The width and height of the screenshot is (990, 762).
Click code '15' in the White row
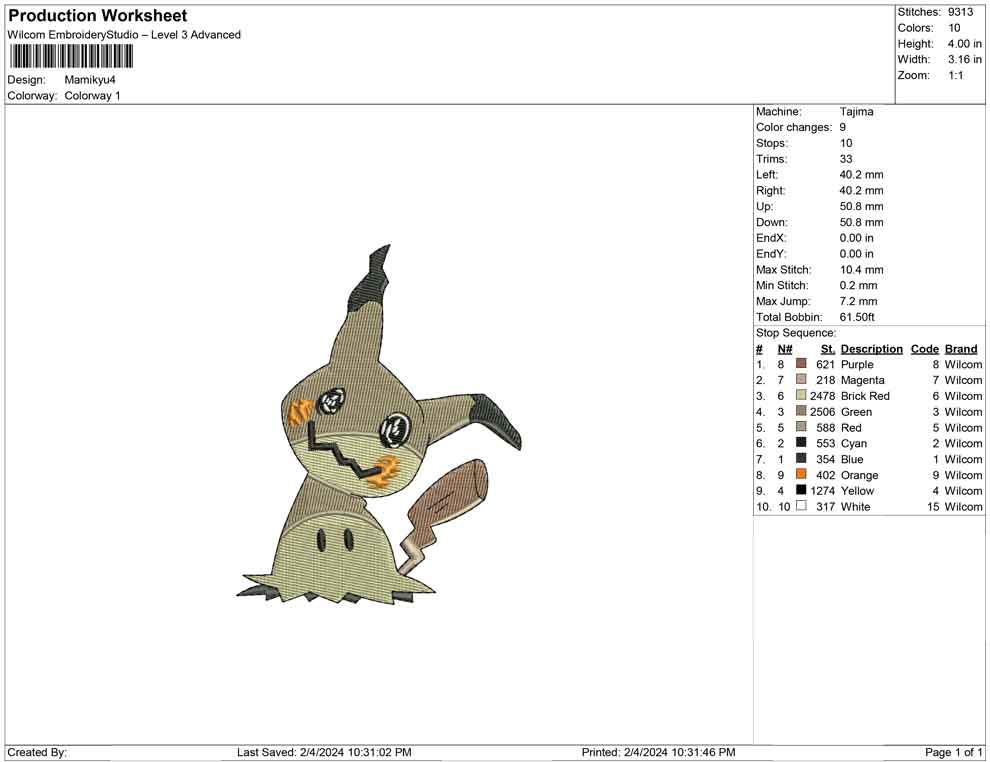tap(933, 506)
